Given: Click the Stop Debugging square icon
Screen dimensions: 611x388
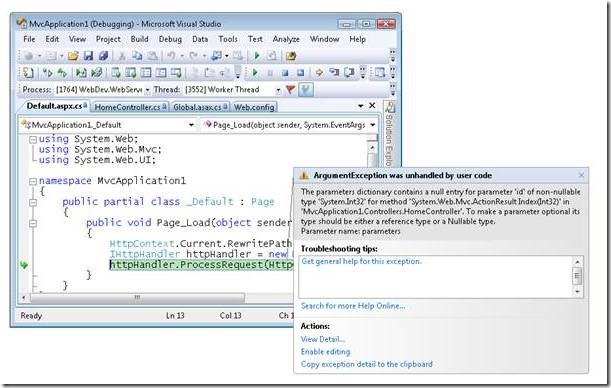Looking at the screenshot, I should (x=285, y=72).
